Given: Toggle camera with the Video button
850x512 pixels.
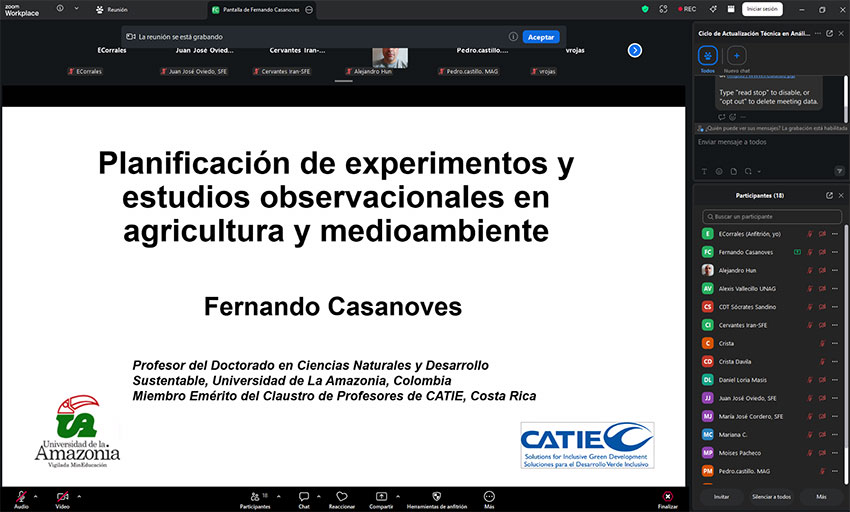Looking at the screenshot, I should (x=62, y=496).
